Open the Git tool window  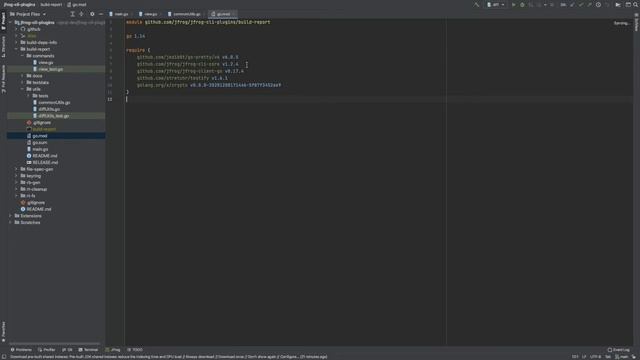point(67,350)
